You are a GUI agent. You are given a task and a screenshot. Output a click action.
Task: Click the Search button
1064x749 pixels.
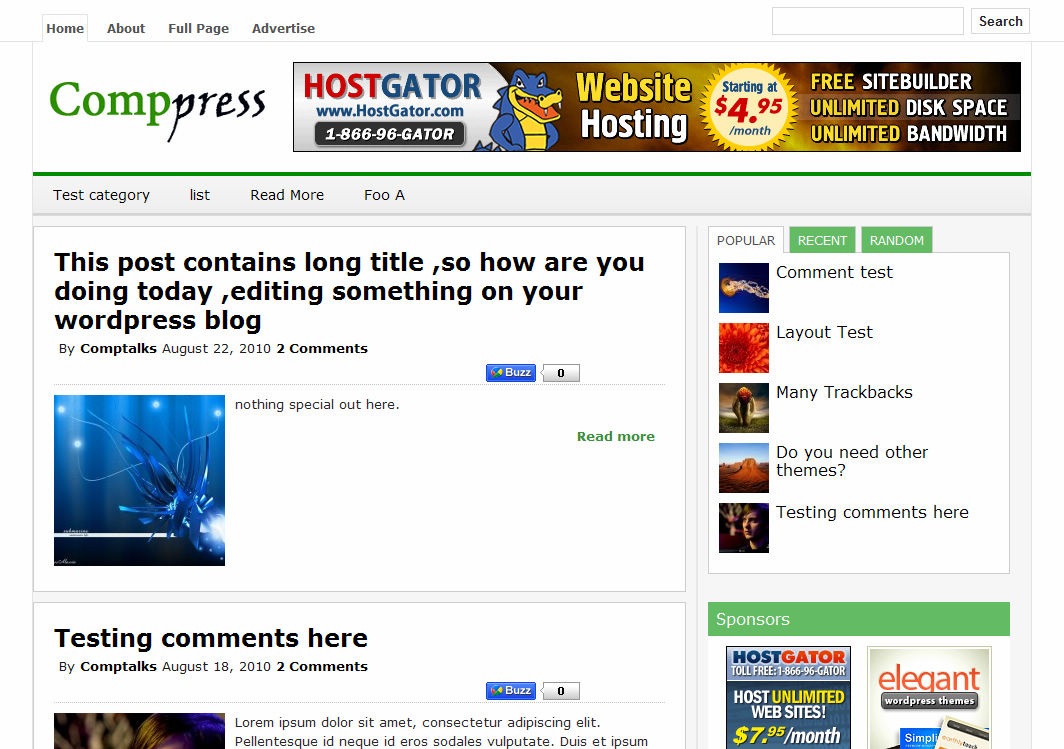[1000, 21]
